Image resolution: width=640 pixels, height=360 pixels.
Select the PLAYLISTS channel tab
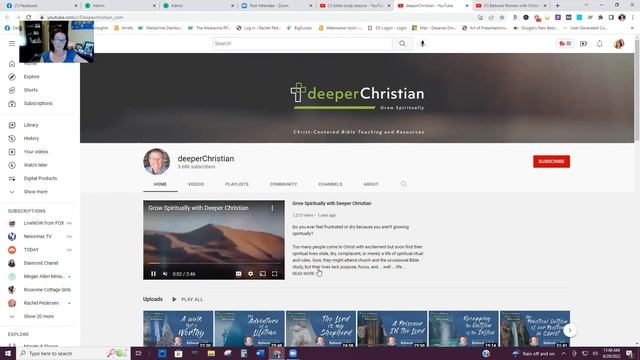click(x=237, y=184)
